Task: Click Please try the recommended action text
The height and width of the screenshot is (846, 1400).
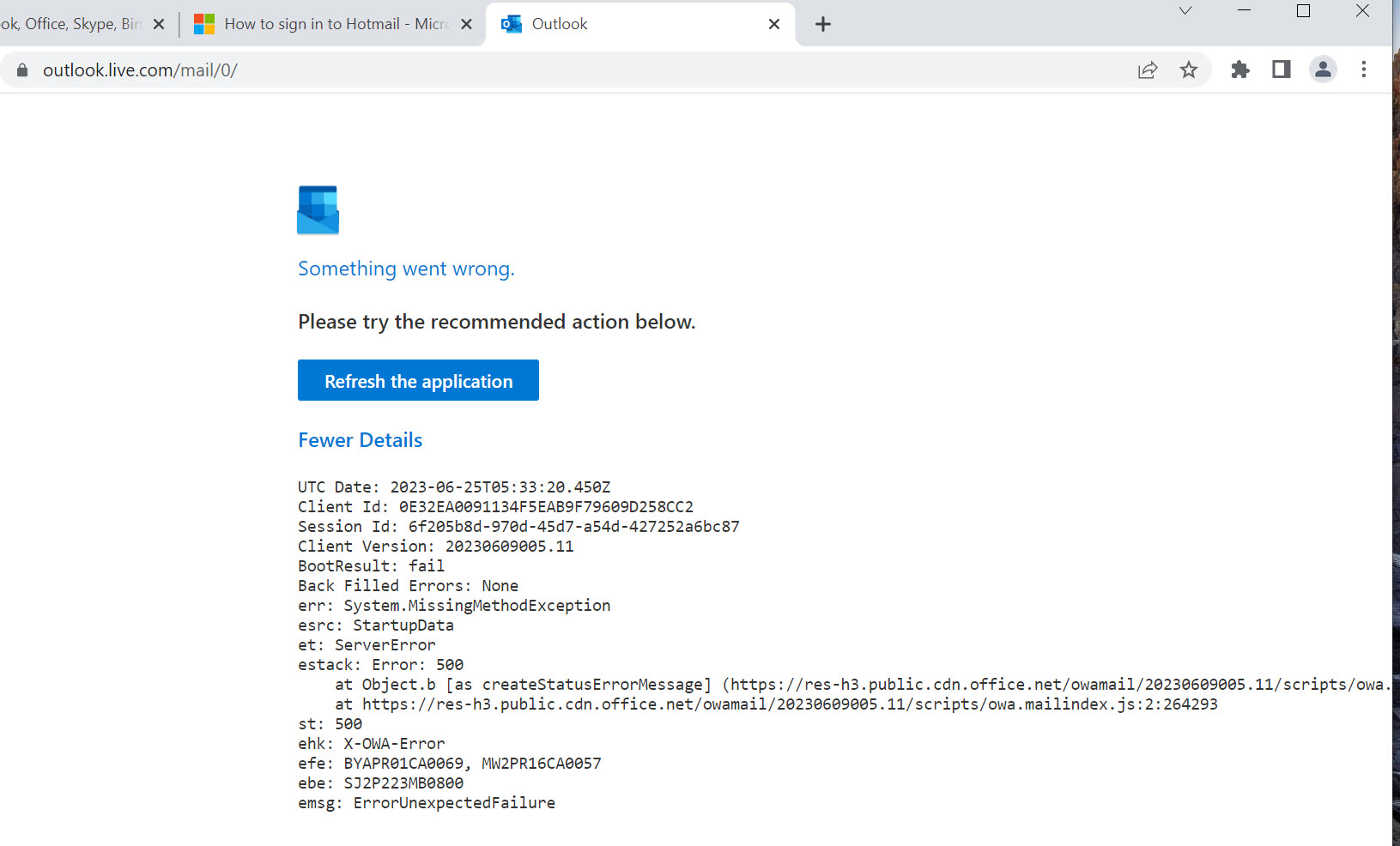Action: [x=496, y=322]
